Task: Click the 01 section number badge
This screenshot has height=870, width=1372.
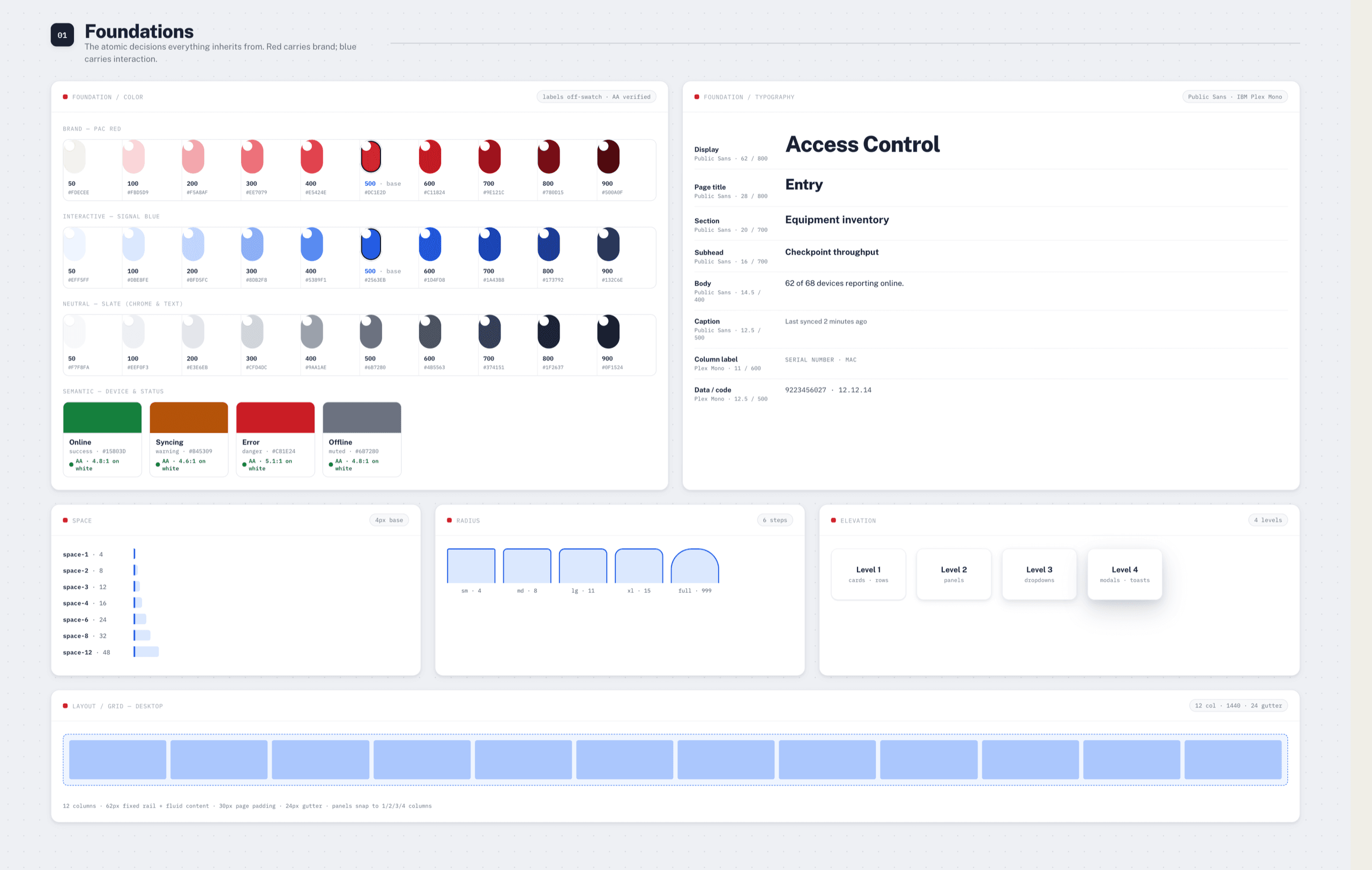Action: point(62,35)
